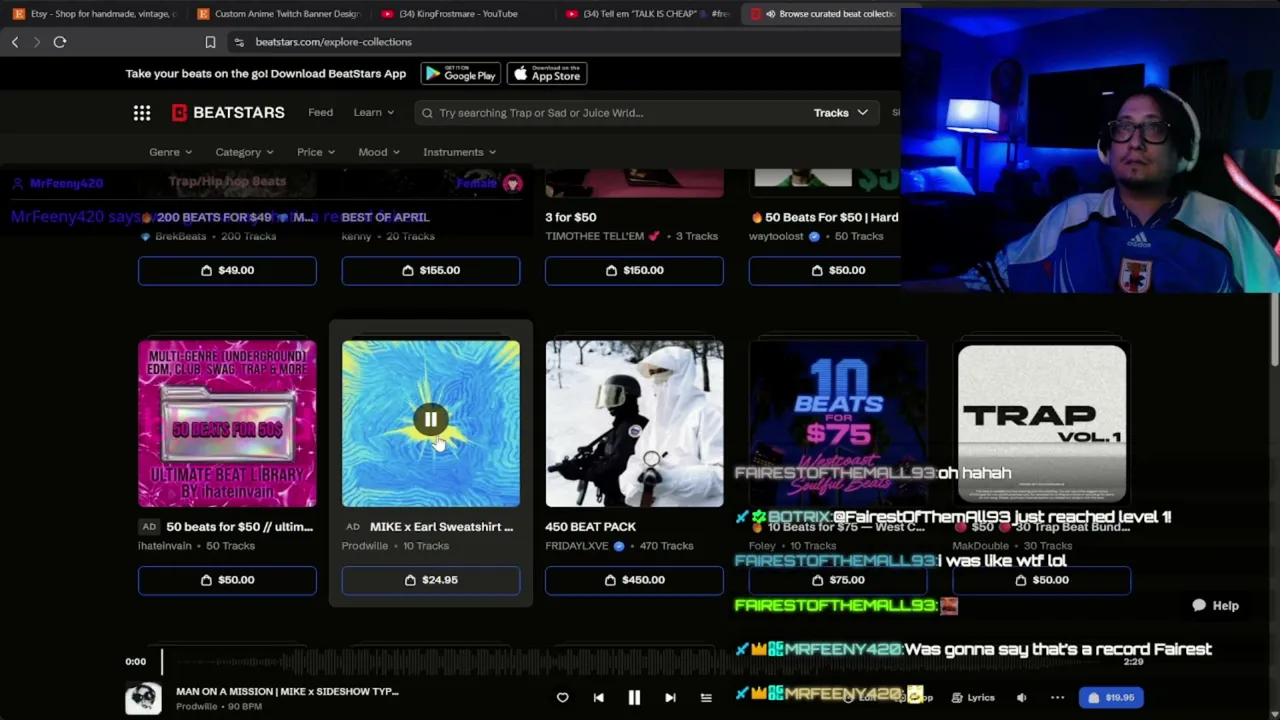Seek in the player waveform timeline
1280x720 pixels.
(640, 662)
